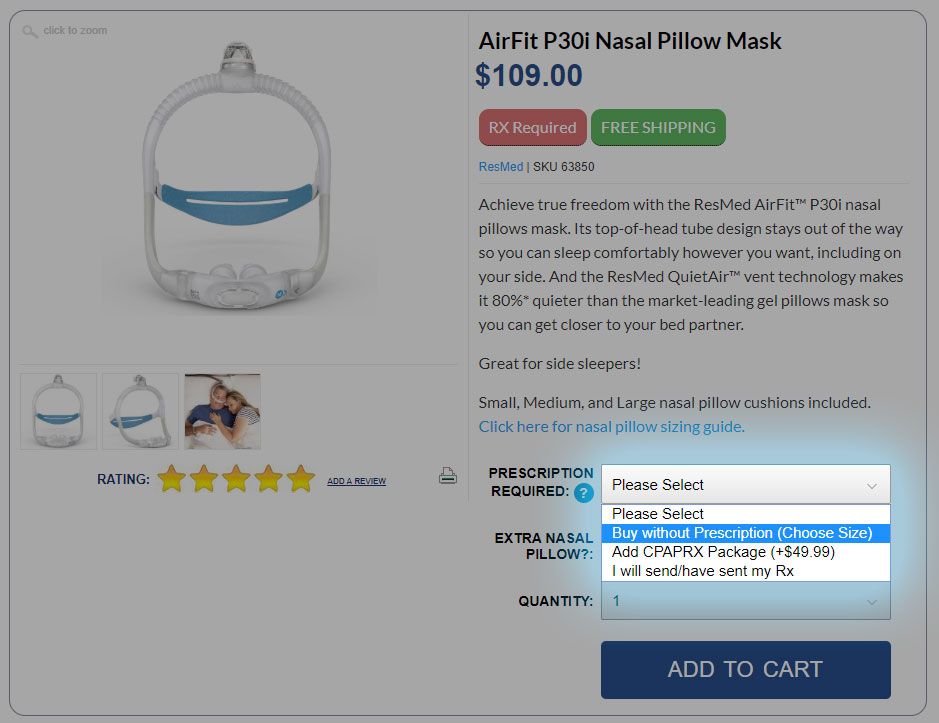The image size is (939, 723).
Task: Click the print icon beside the rating
Action: [x=447, y=477]
